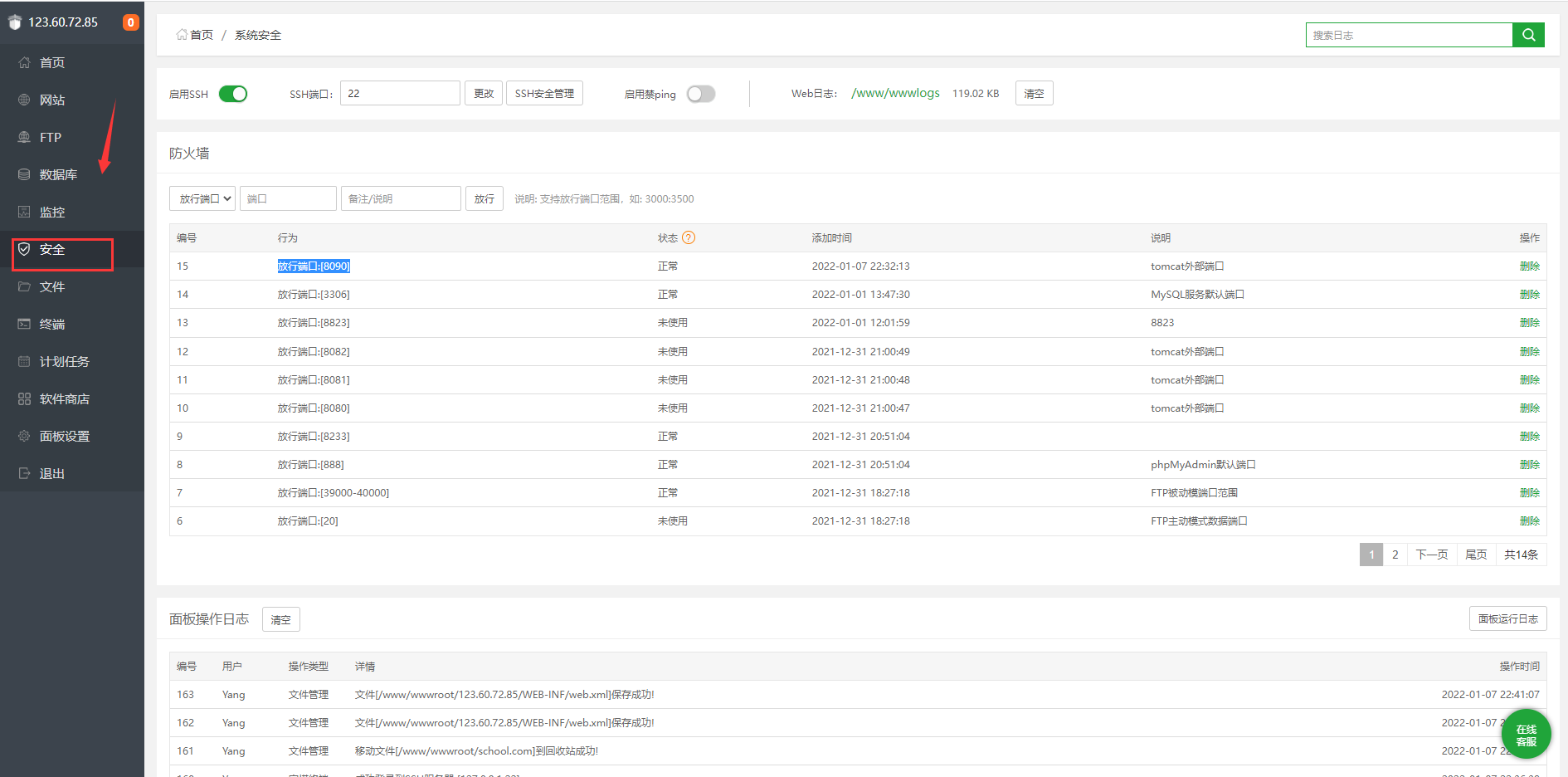
Task: Open 计划任务 menu item
Action: click(x=65, y=361)
